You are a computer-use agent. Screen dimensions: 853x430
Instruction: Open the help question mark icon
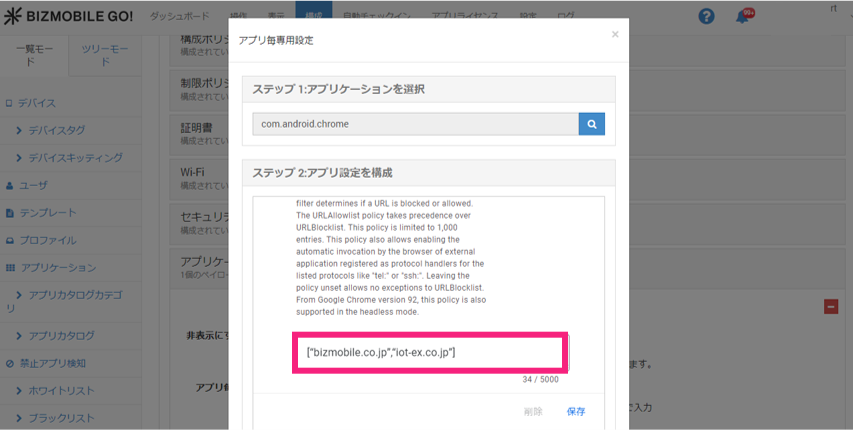[x=707, y=17]
